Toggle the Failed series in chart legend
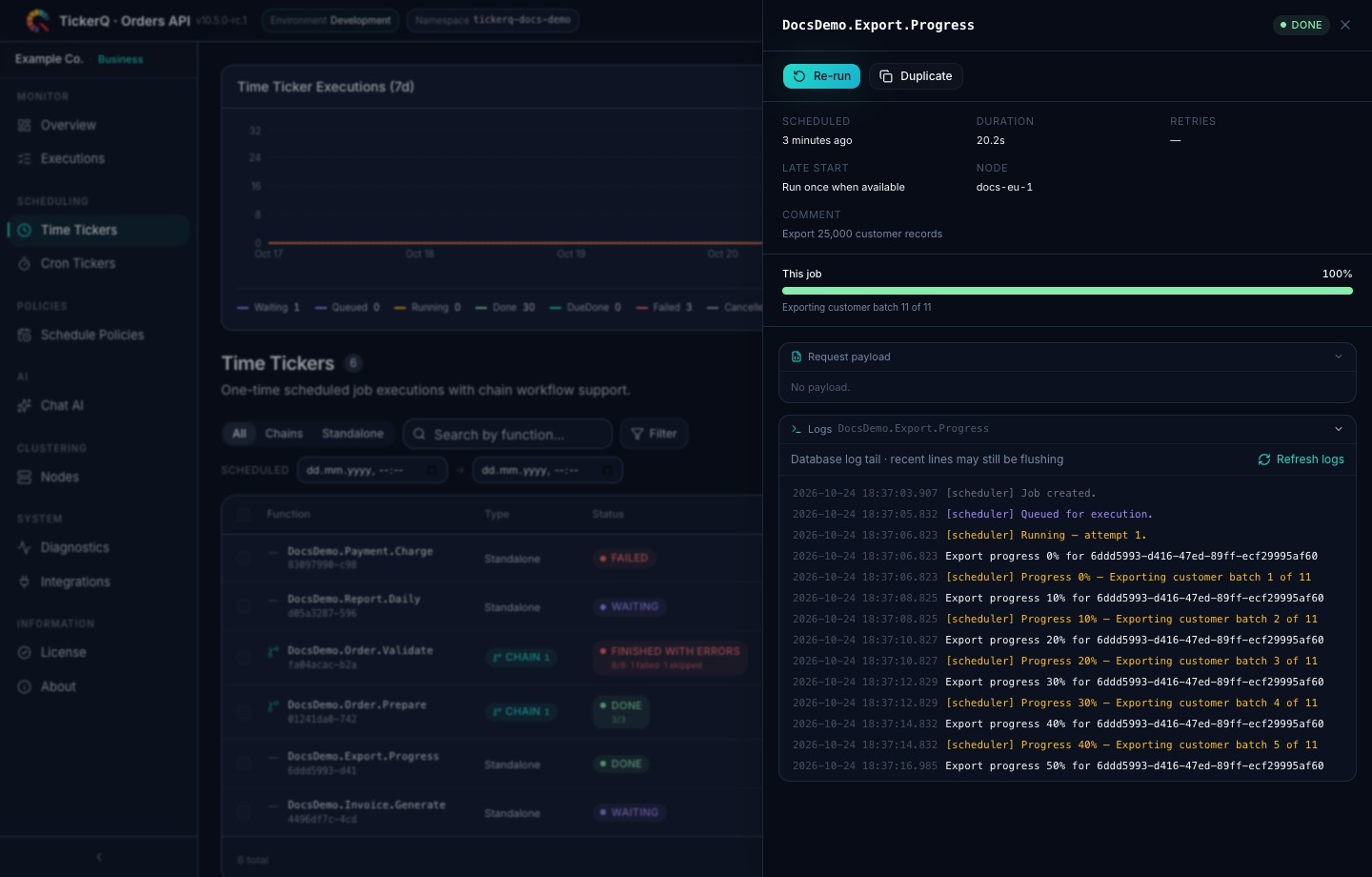1372x877 pixels. click(664, 307)
